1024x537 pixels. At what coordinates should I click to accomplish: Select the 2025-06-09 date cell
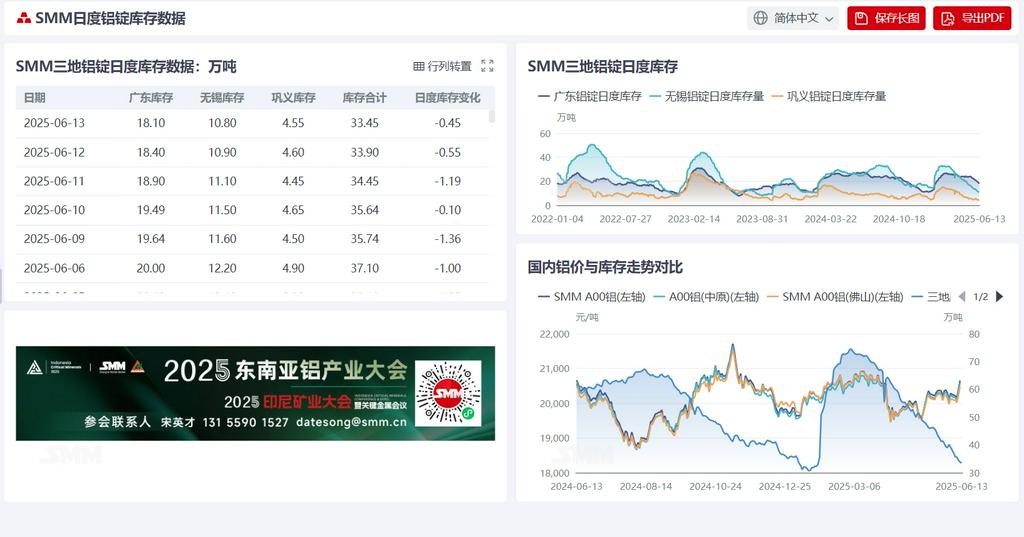coord(54,238)
